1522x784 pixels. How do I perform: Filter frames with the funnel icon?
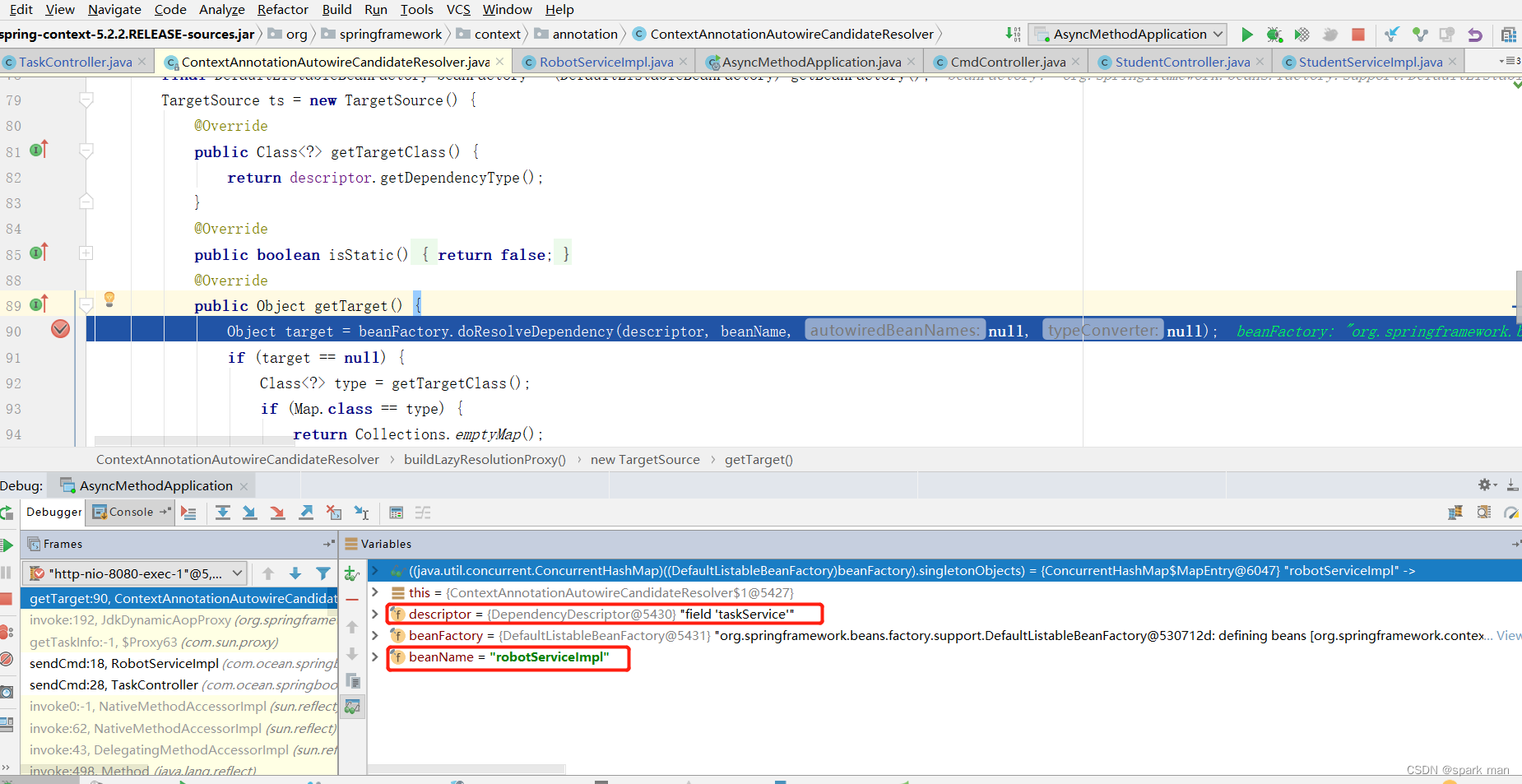[x=322, y=573]
